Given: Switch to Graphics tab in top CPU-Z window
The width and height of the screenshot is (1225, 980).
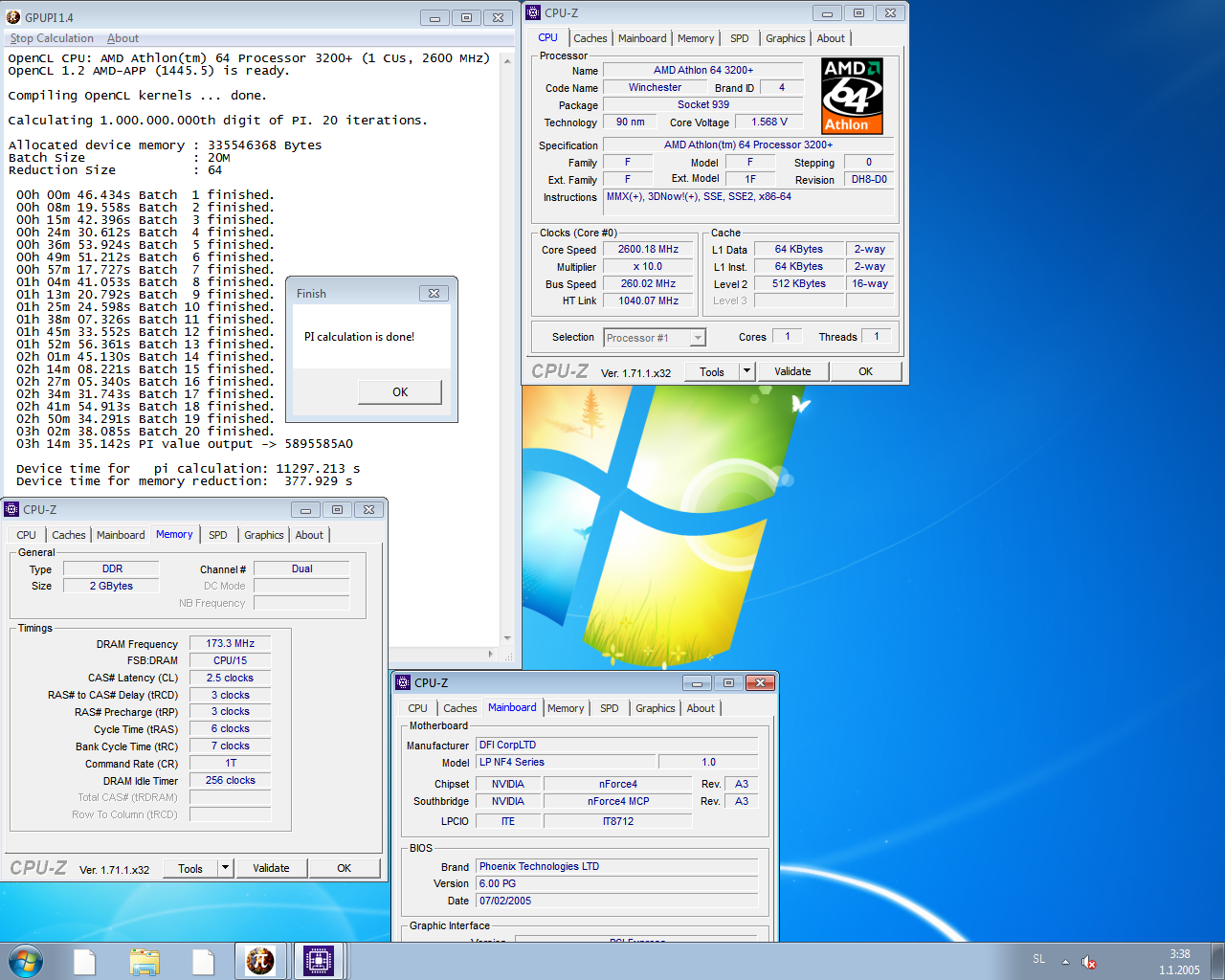Looking at the screenshot, I should click(x=786, y=38).
